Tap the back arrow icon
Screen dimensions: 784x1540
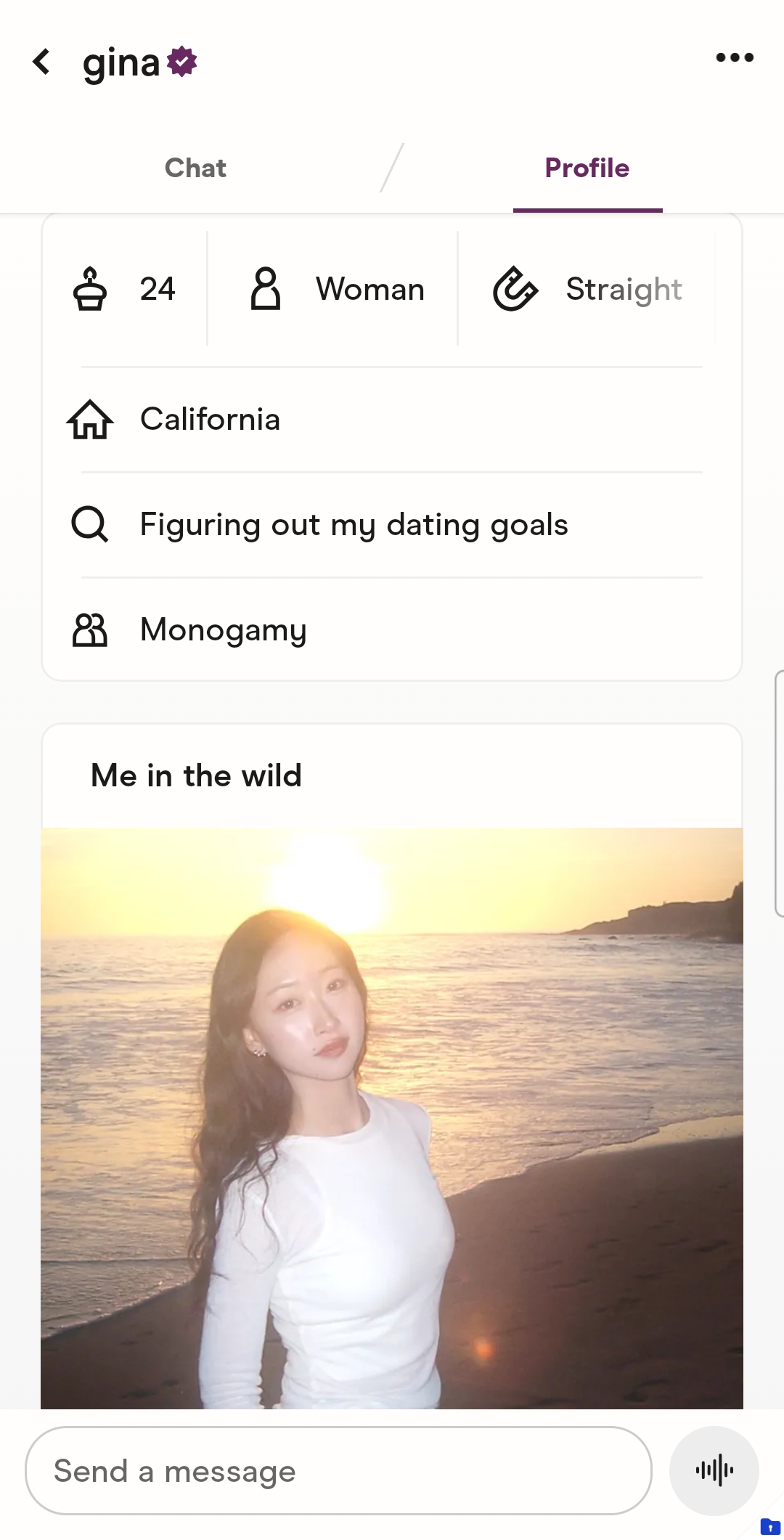pyautogui.click(x=42, y=62)
